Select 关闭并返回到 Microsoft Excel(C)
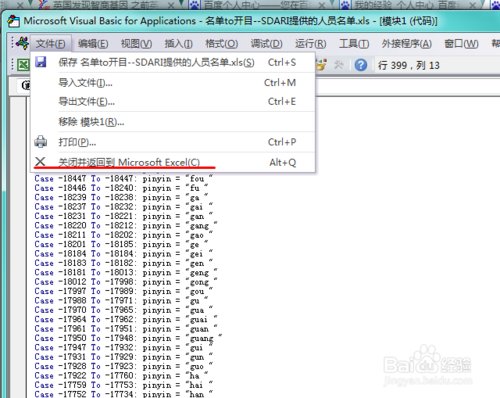This screenshot has width=500, height=398. click(x=173, y=162)
